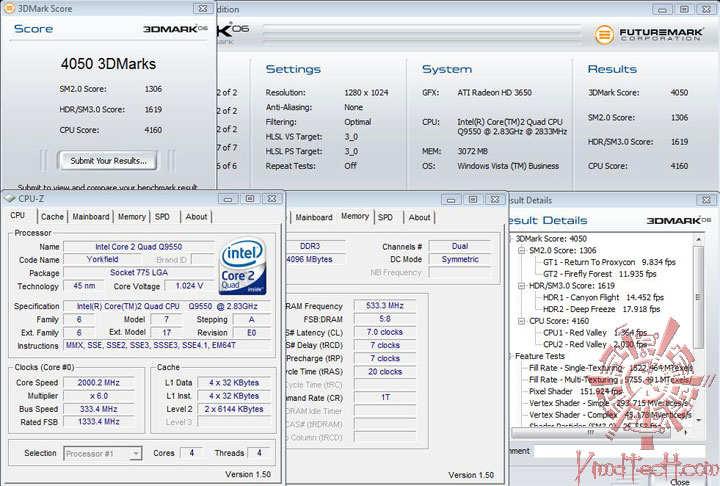Screen dimensions: 720x486
Task: Select the CPU1 - Red Valley result row
Action: tap(595, 333)
